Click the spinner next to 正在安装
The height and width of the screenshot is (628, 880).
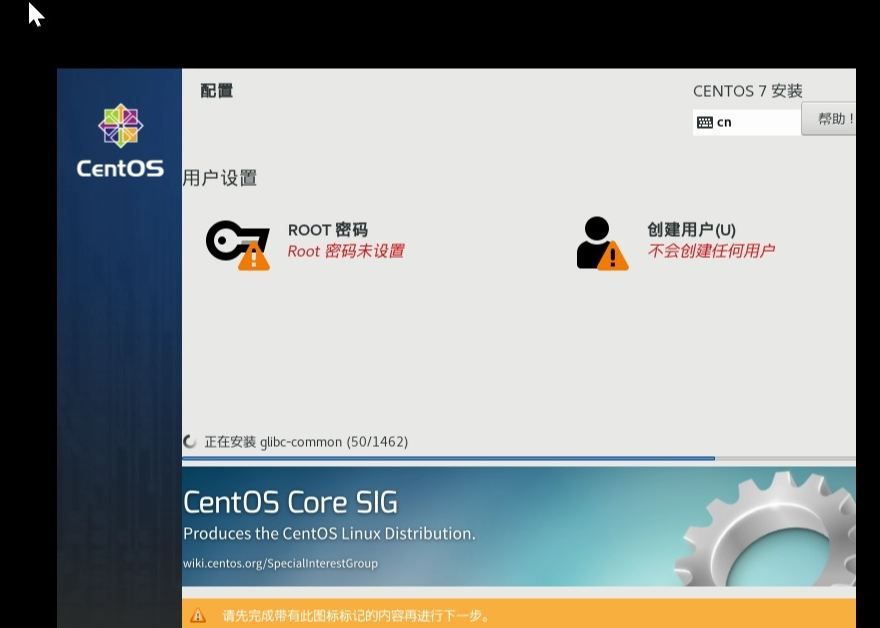[190, 442]
